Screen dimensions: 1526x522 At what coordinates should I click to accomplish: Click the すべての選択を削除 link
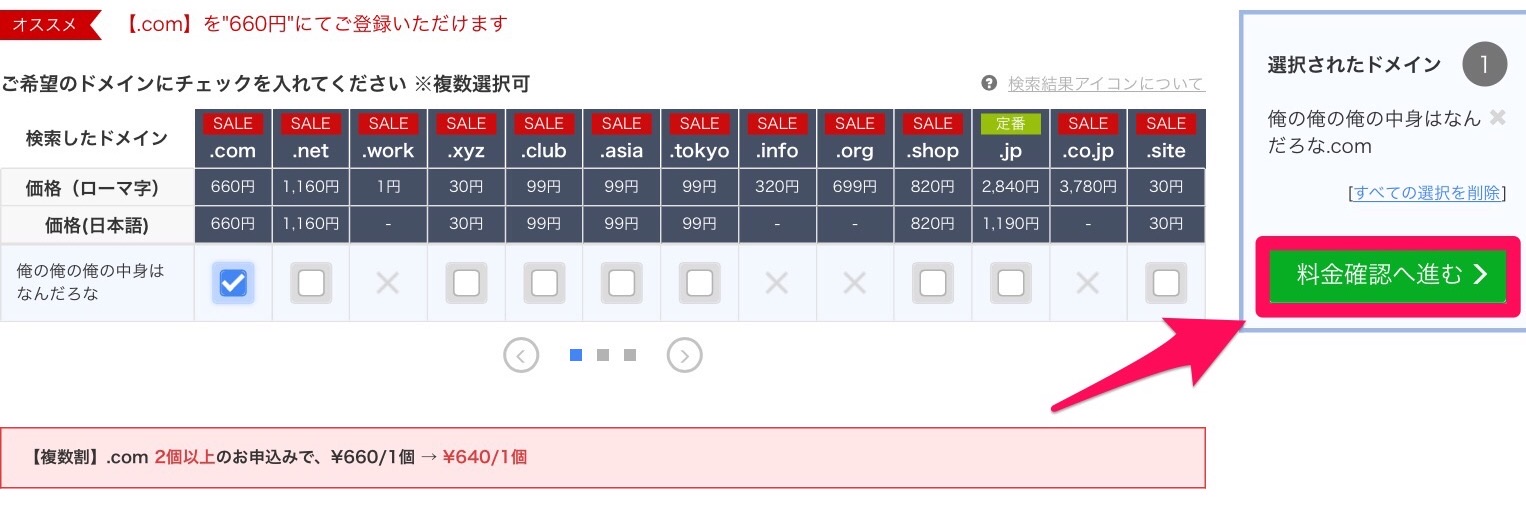pos(1427,193)
